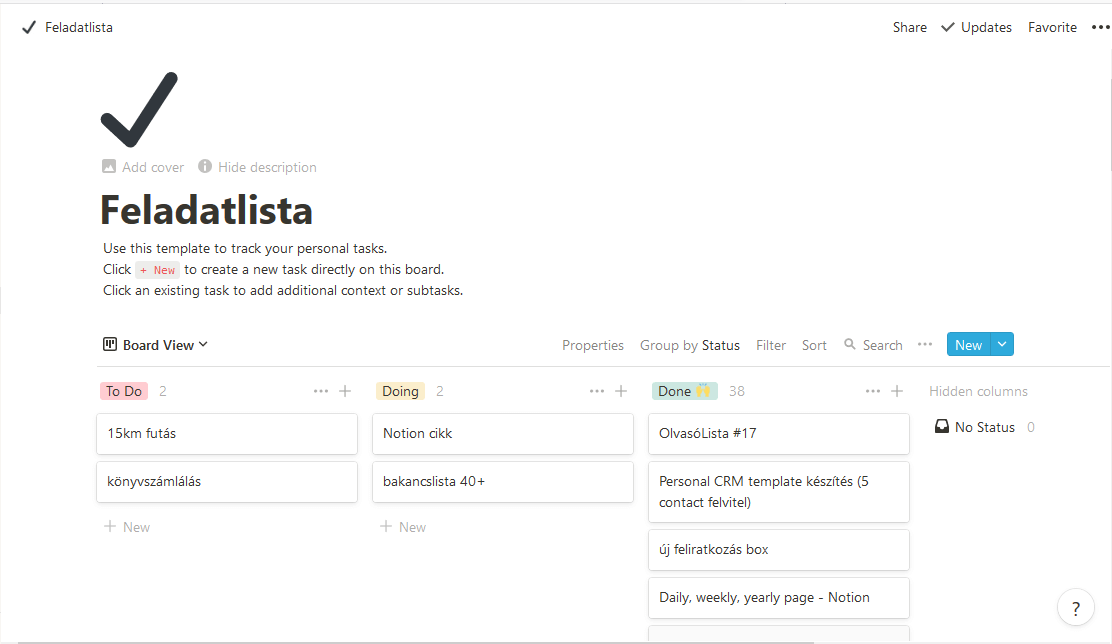The width and height of the screenshot is (1112, 644).
Task: Click + New under To Do column
Action: 127,527
